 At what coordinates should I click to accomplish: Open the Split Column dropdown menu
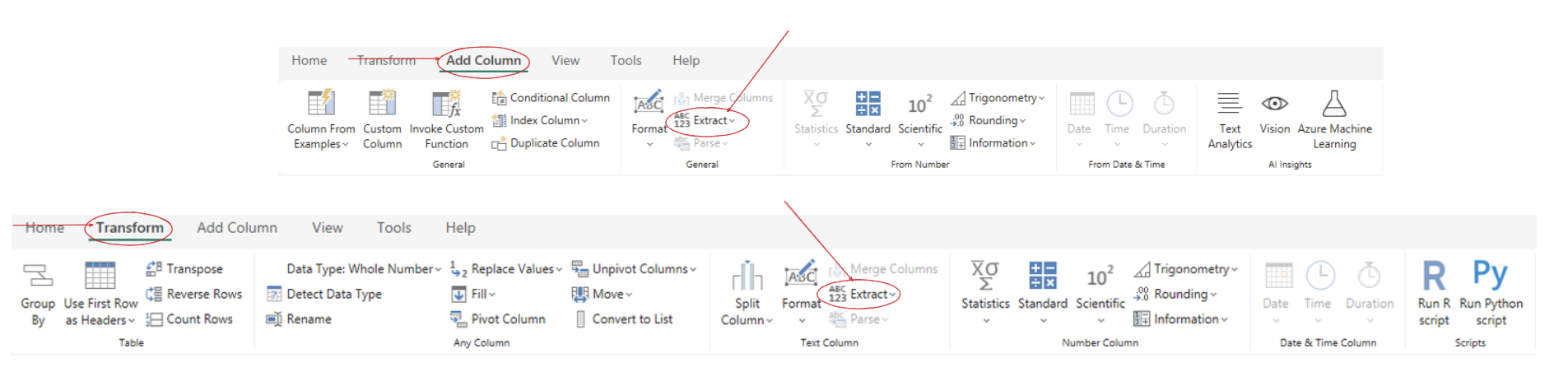coord(747,320)
